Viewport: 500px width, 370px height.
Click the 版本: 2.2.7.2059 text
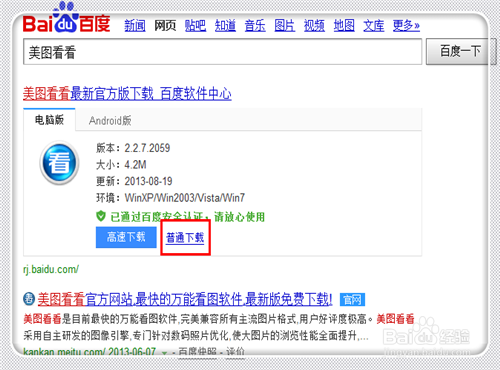tap(133, 148)
